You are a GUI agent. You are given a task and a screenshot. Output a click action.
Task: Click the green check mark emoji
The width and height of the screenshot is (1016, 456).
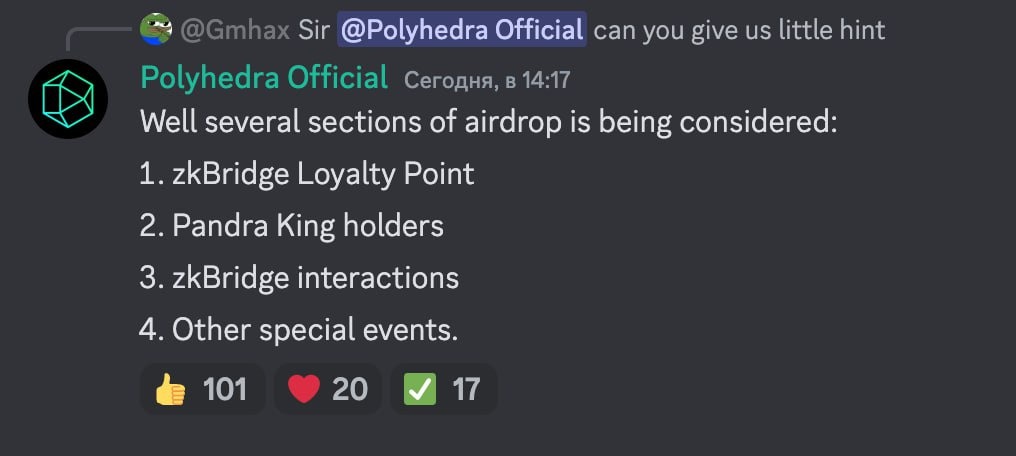(419, 388)
